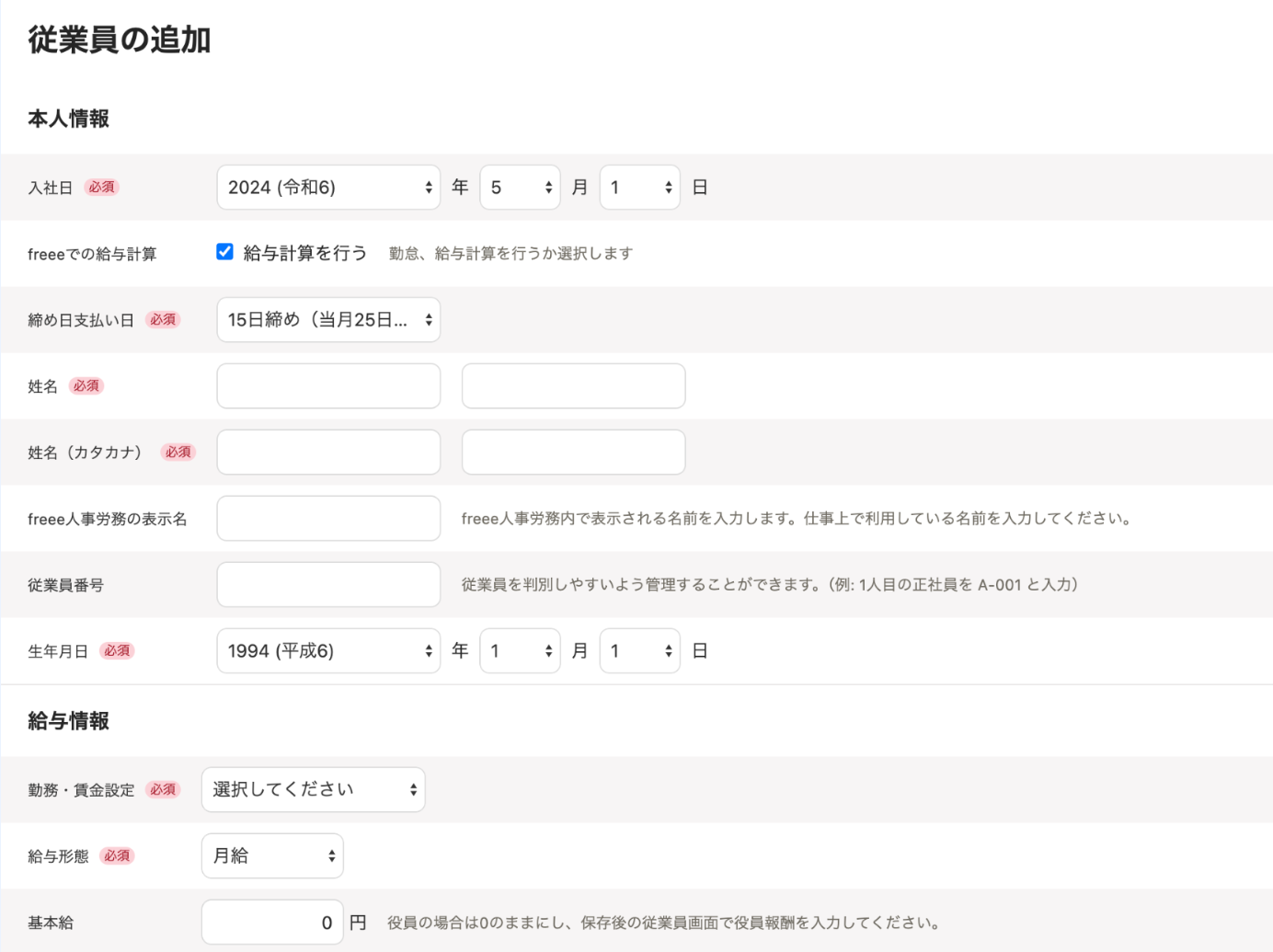Click the freee人事労務の表示名 input field

click(328, 519)
